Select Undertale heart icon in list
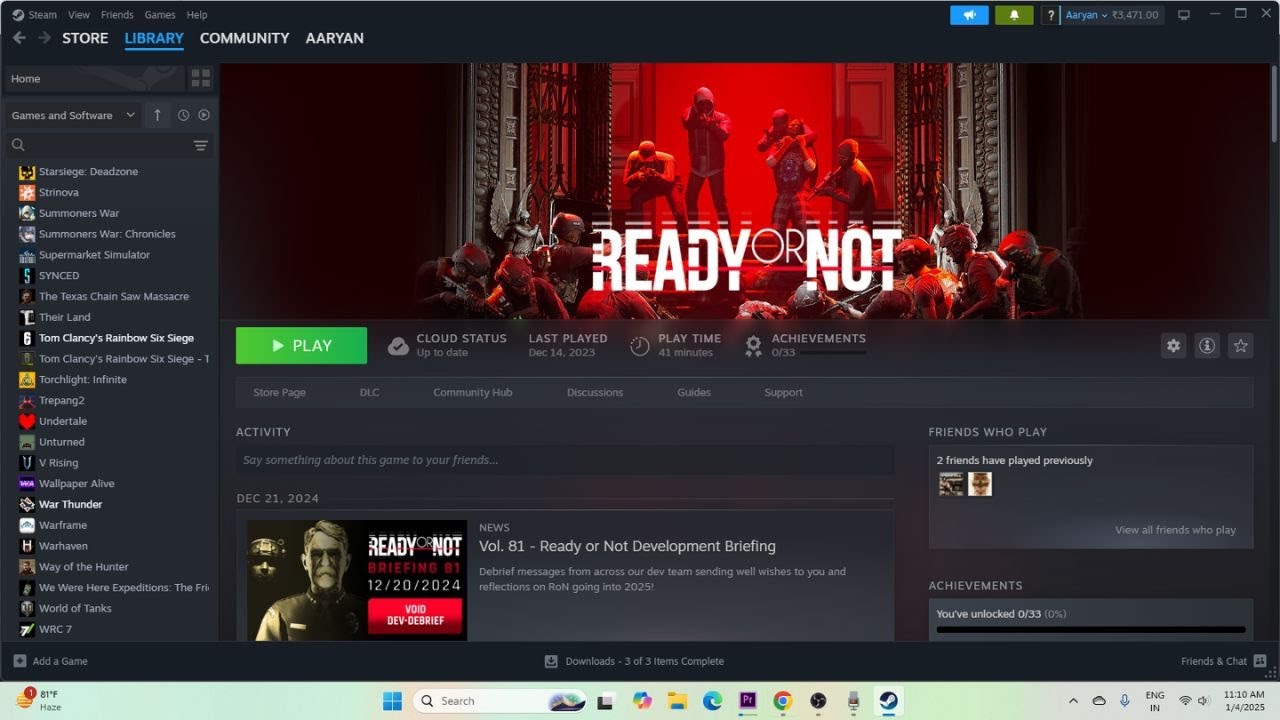 [27, 421]
